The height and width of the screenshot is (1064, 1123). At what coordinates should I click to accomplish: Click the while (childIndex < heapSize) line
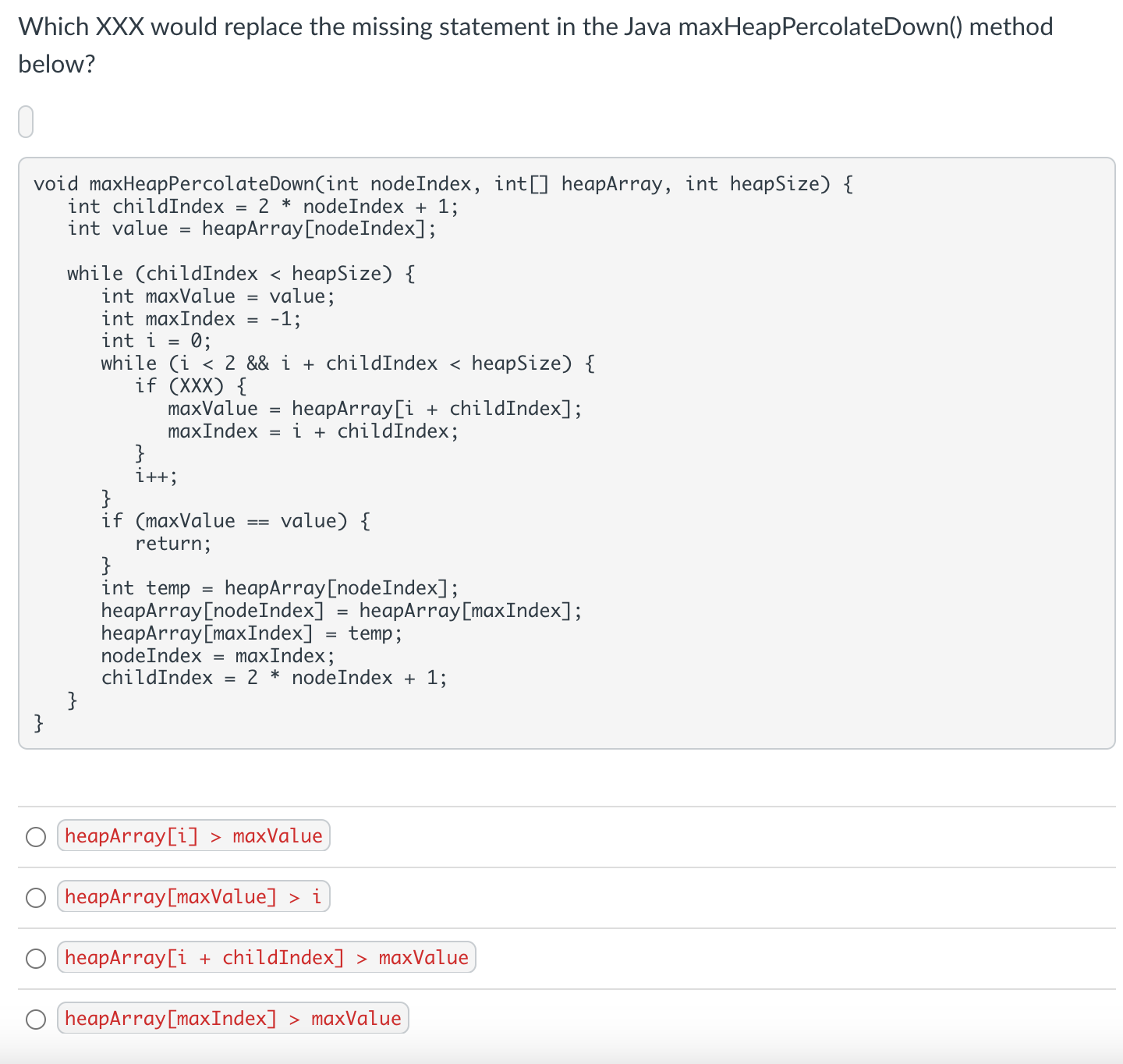240,273
